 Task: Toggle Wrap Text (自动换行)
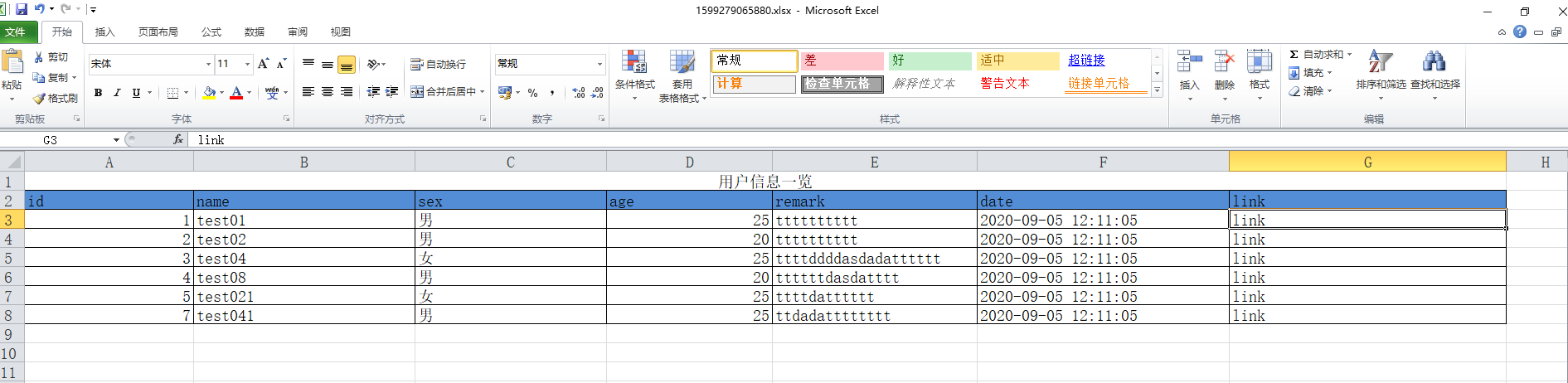pyautogui.click(x=439, y=64)
